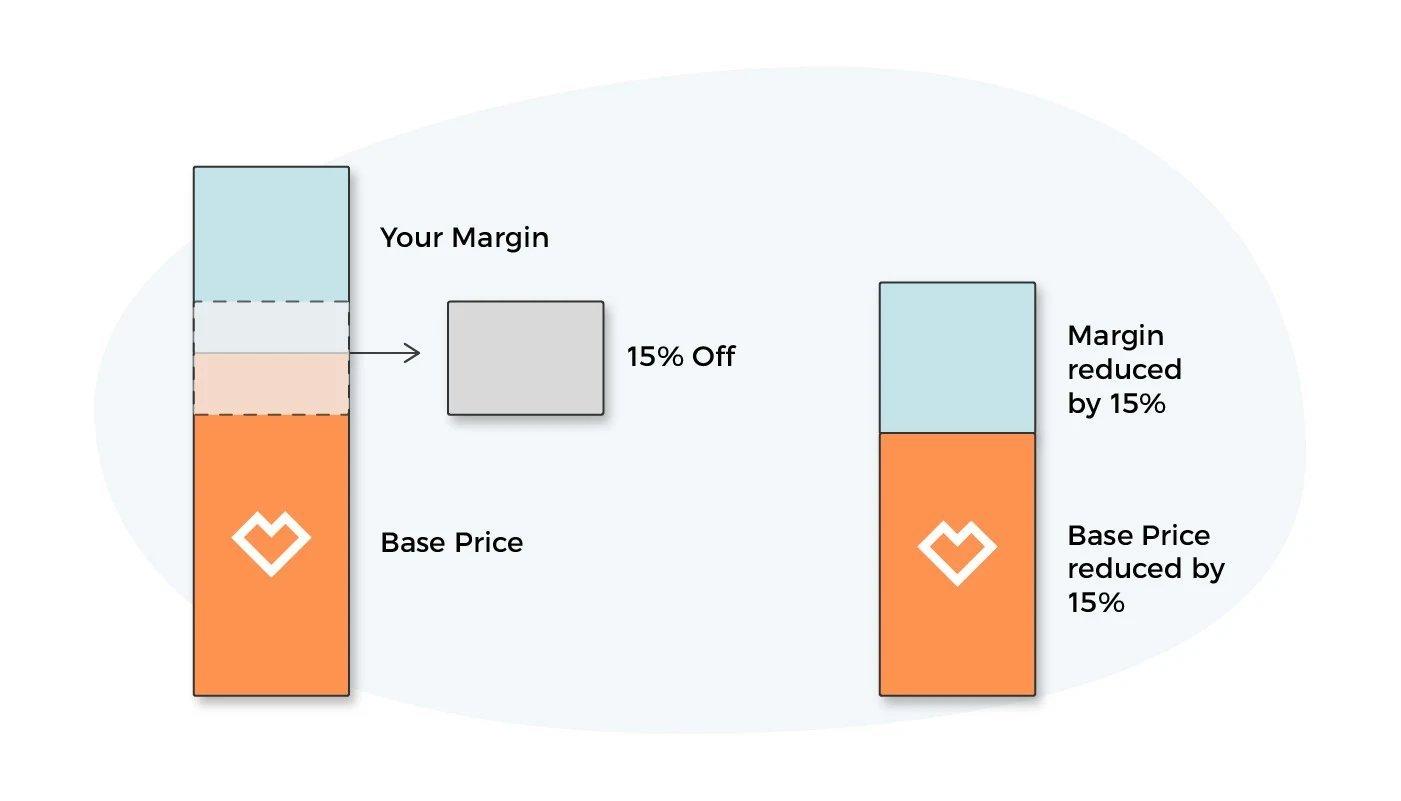Click the arrow pointing to the gray box
1401x801 pixels.
[x=385, y=353]
